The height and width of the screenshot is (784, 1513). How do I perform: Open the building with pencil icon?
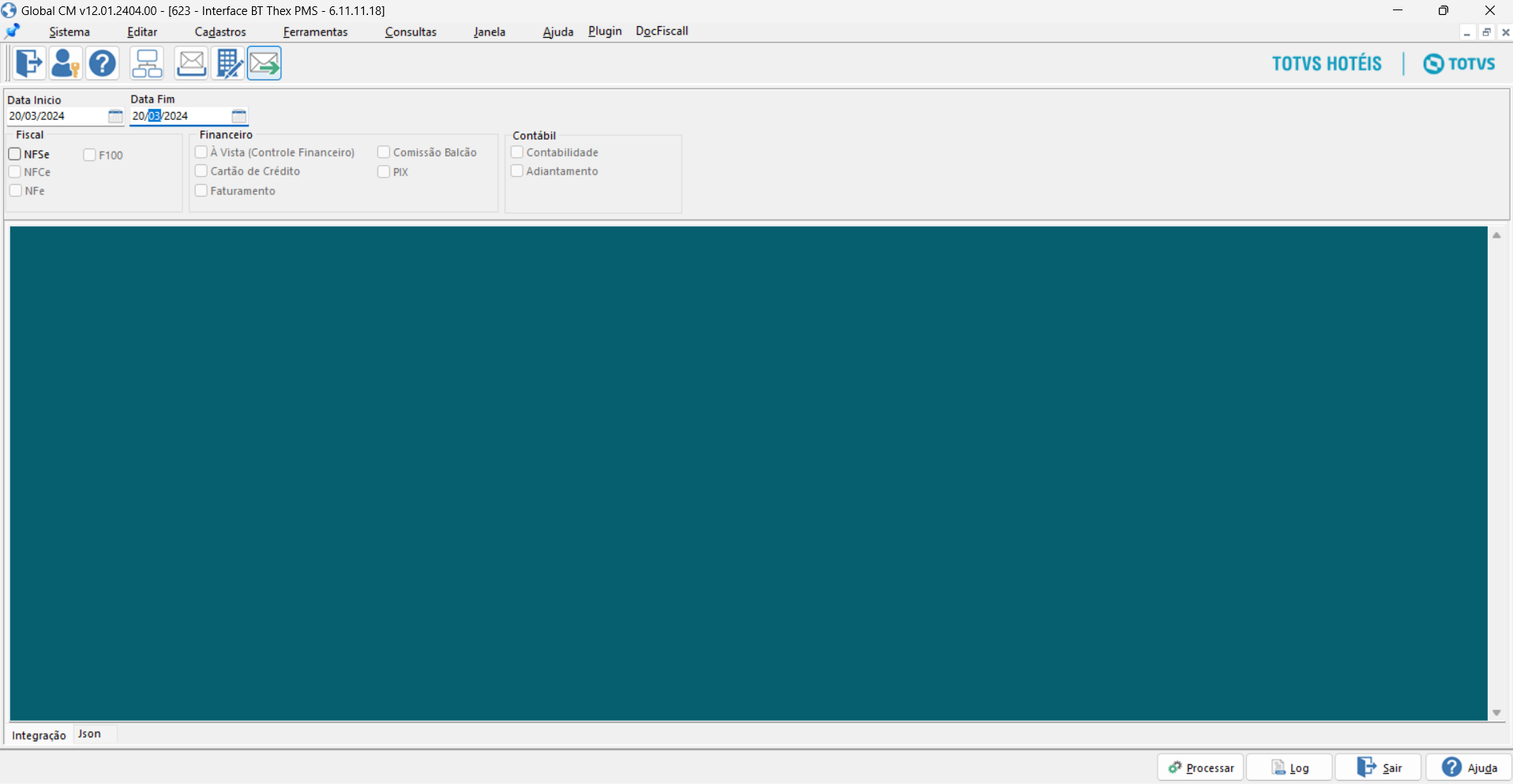coord(228,63)
